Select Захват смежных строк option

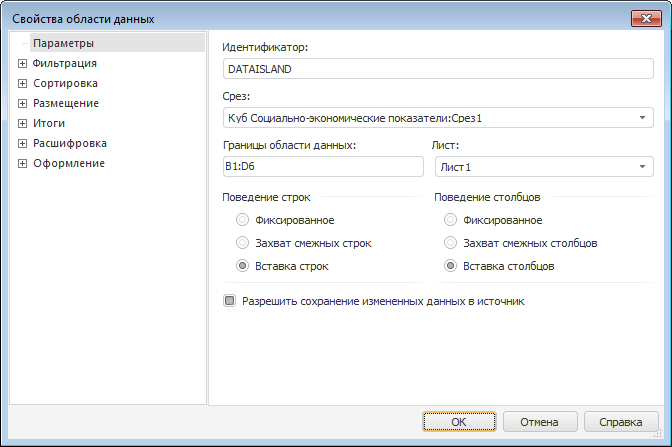[242, 243]
